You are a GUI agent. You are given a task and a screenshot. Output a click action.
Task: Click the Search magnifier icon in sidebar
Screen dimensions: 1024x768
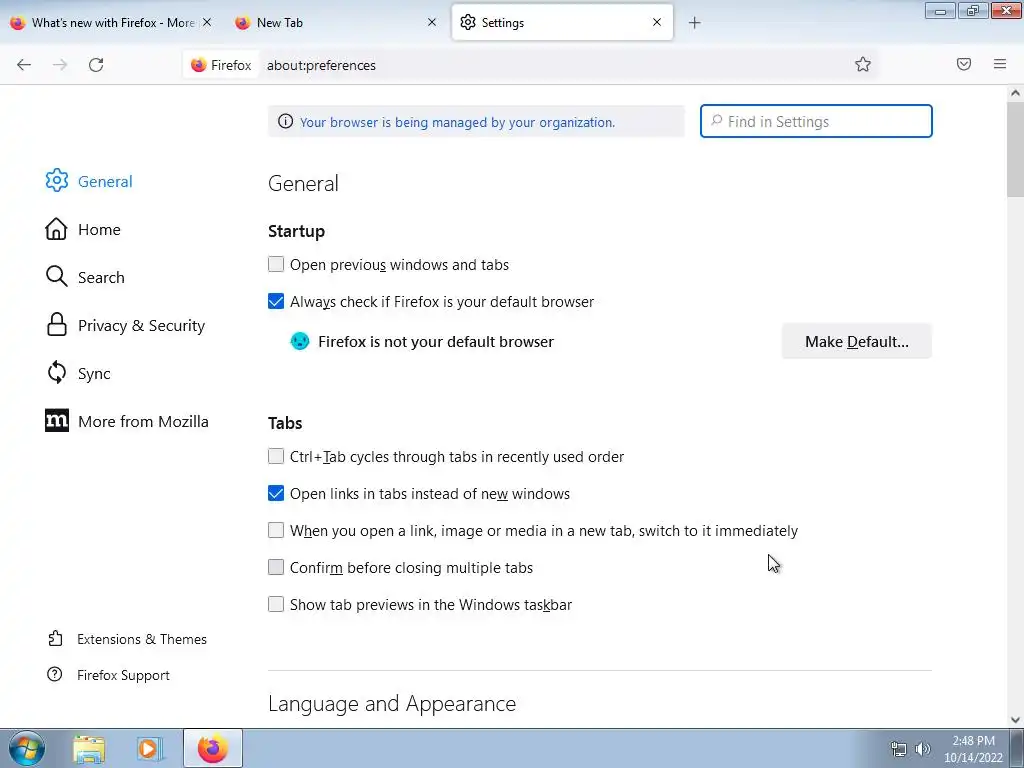pyautogui.click(x=56, y=277)
